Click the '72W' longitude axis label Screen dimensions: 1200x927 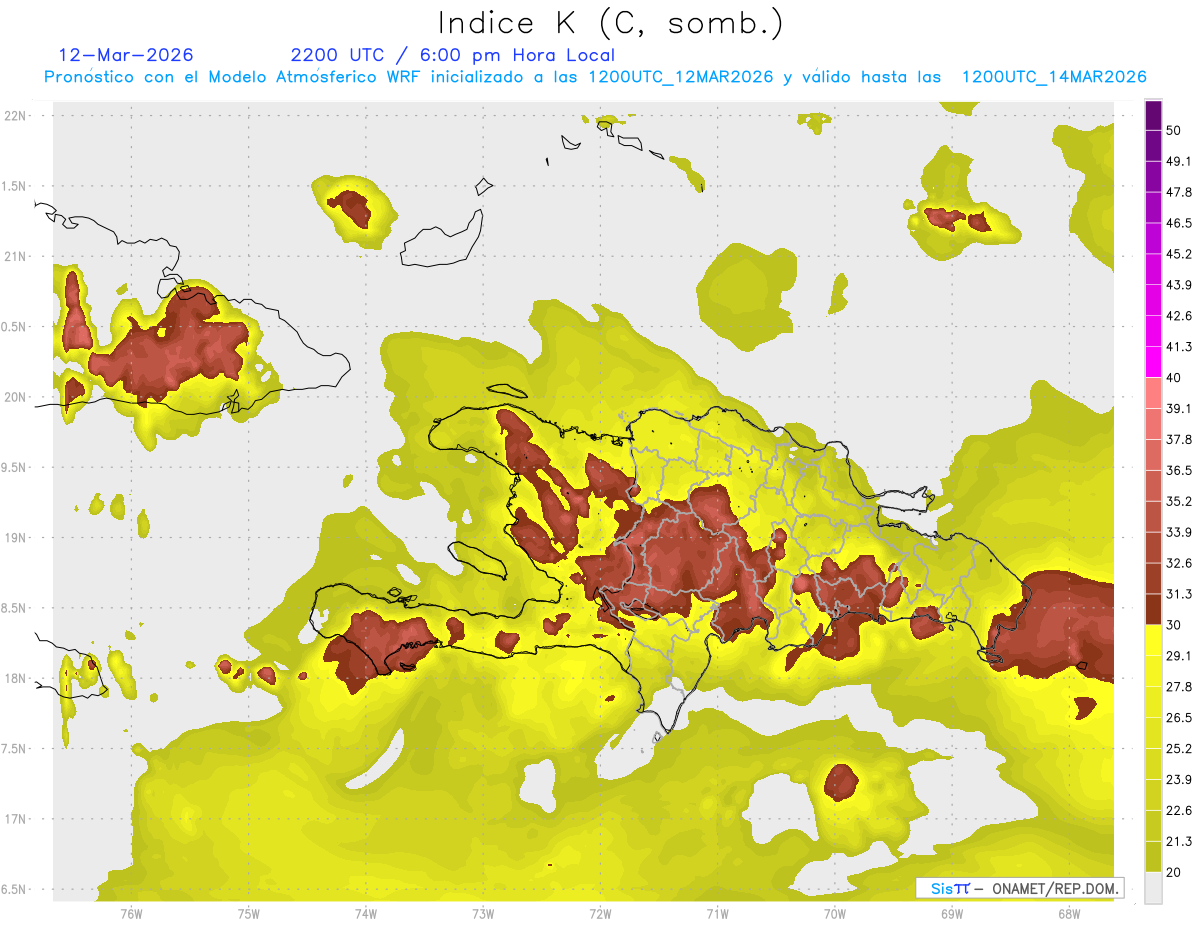tap(600, 913)
